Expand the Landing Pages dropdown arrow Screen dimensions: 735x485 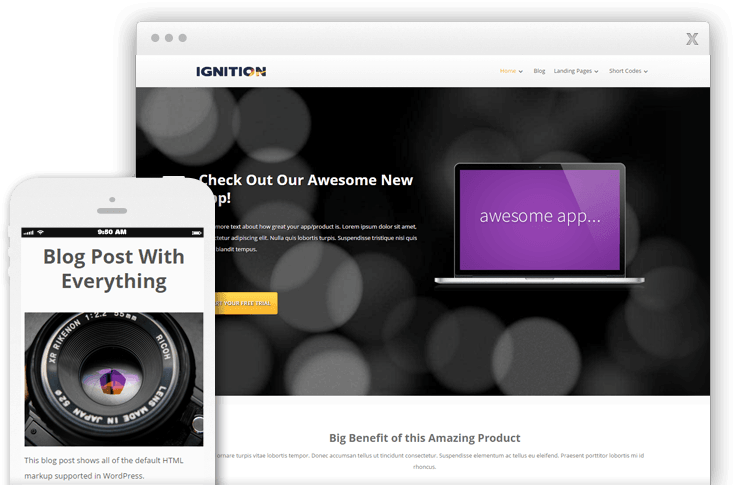pos(596,72)
